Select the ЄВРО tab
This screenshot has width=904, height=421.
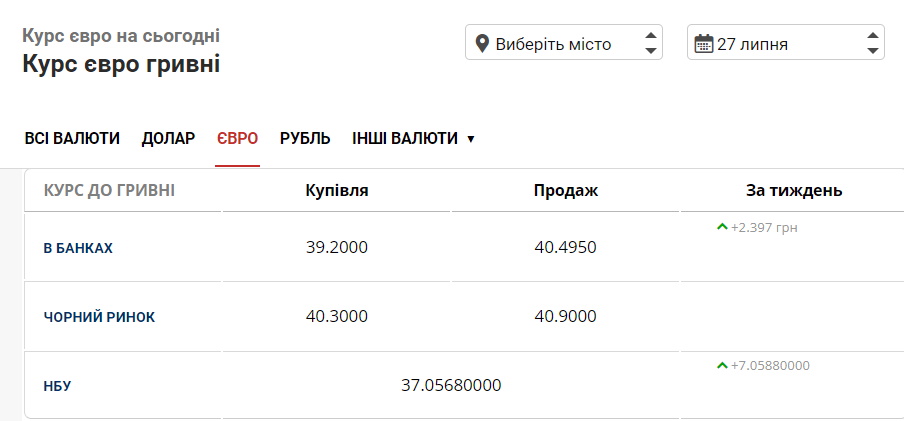[x=237, y=138]
